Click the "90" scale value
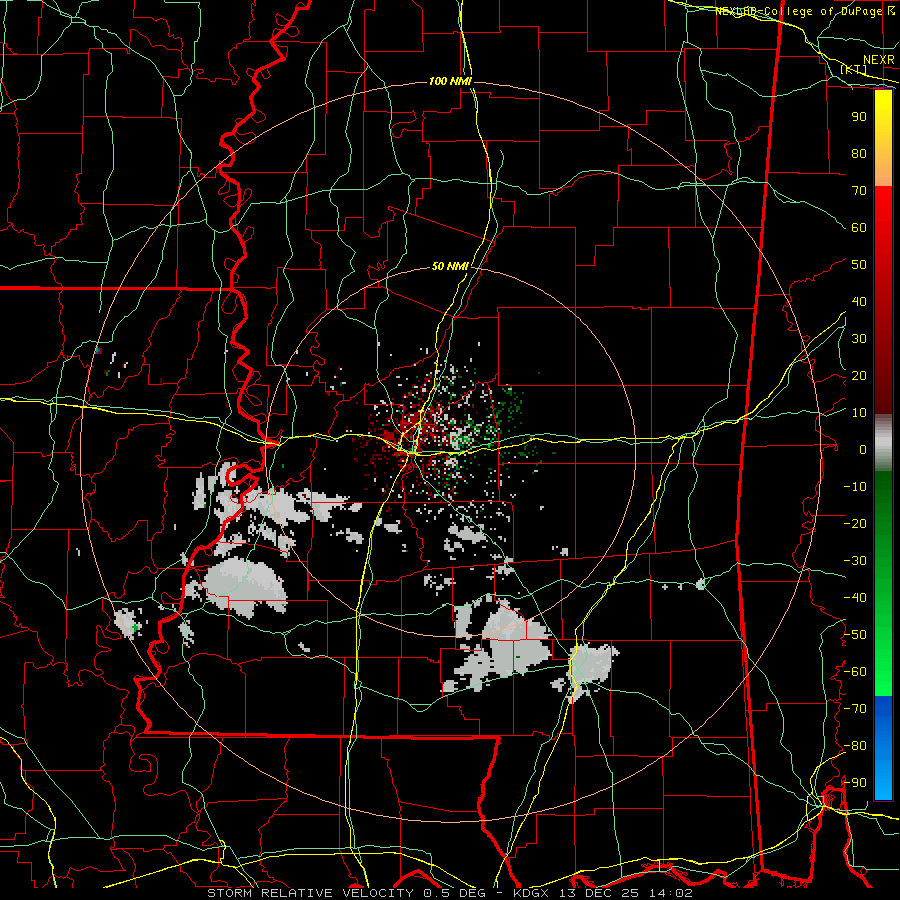 (x=859, y=117)
